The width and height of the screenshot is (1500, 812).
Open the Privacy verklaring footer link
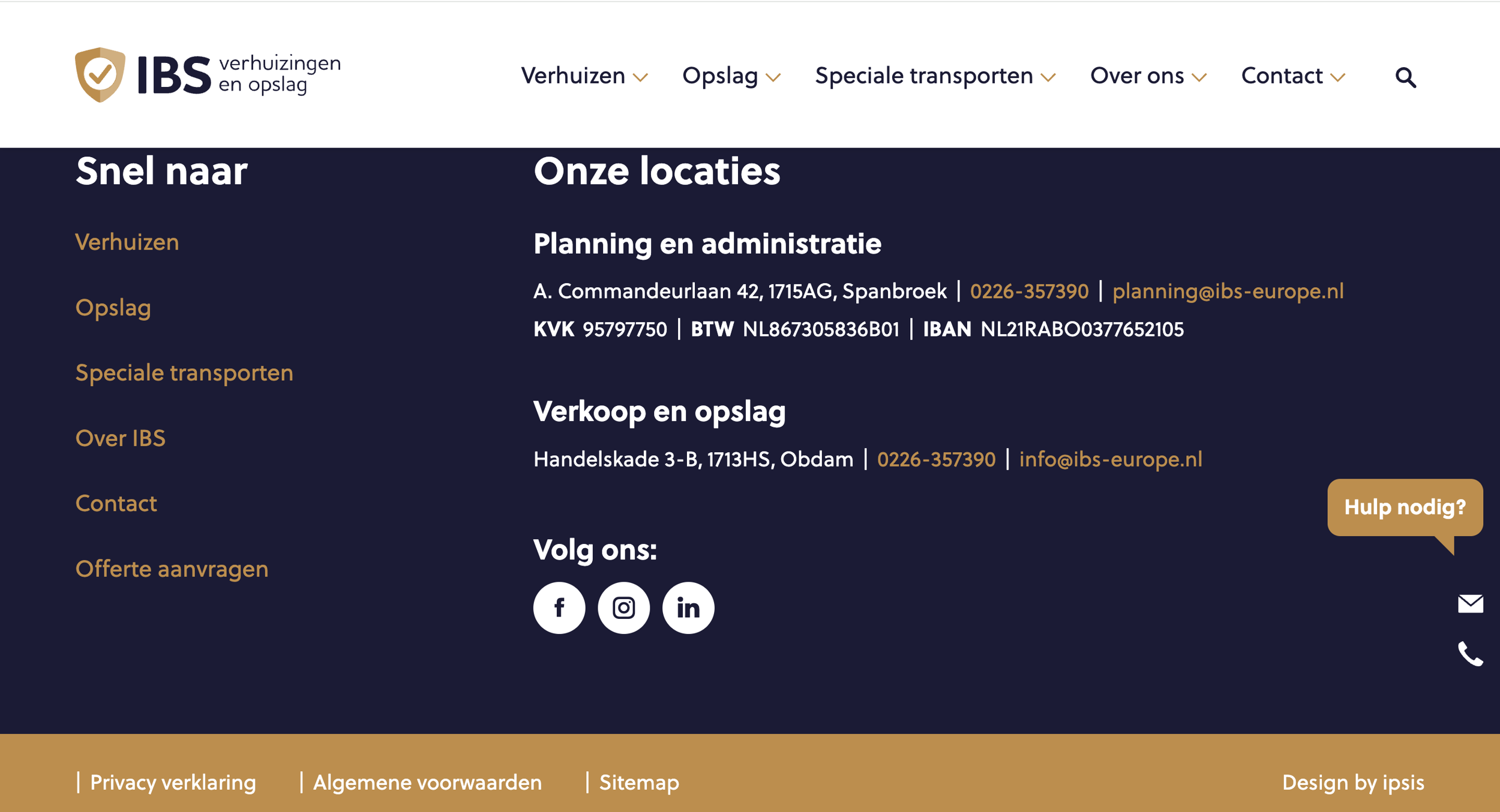173,783
